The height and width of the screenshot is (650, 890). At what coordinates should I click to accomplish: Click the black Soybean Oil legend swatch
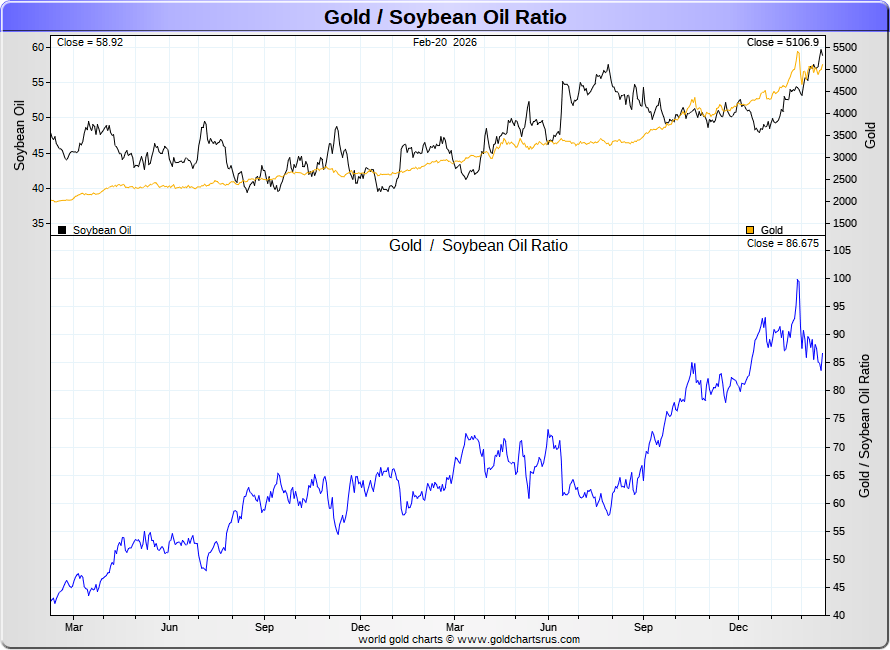[62, 230]
